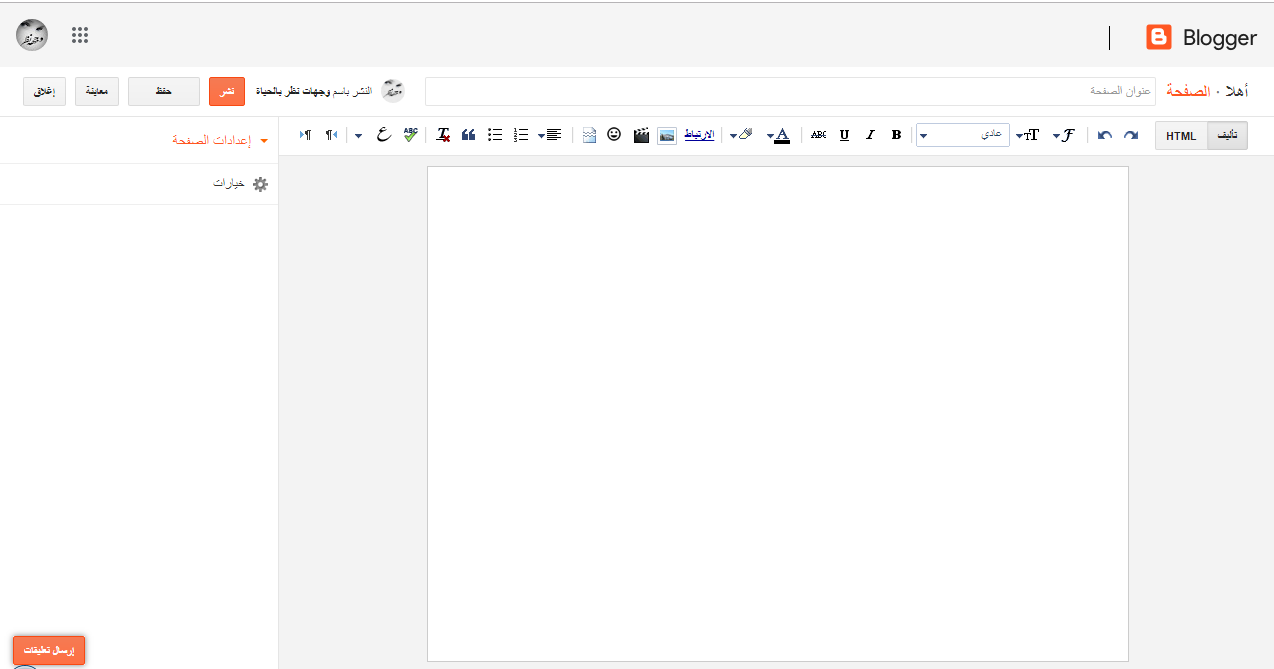Click the spell check icon
Screen dimensions: 1274x669
[x=410, y=135]
